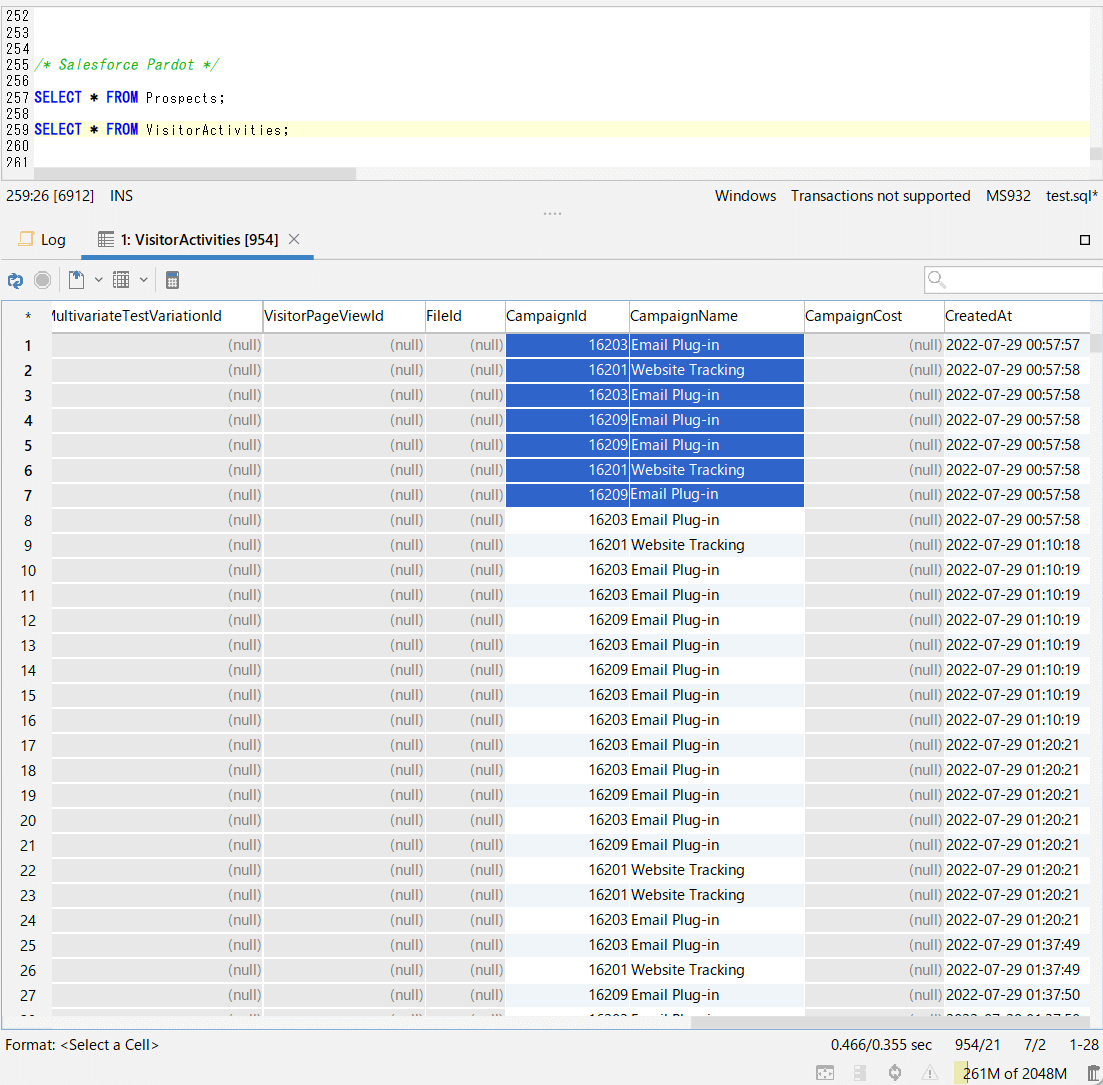Close the VisitorActivities results tab

click(x=294, y=240)
